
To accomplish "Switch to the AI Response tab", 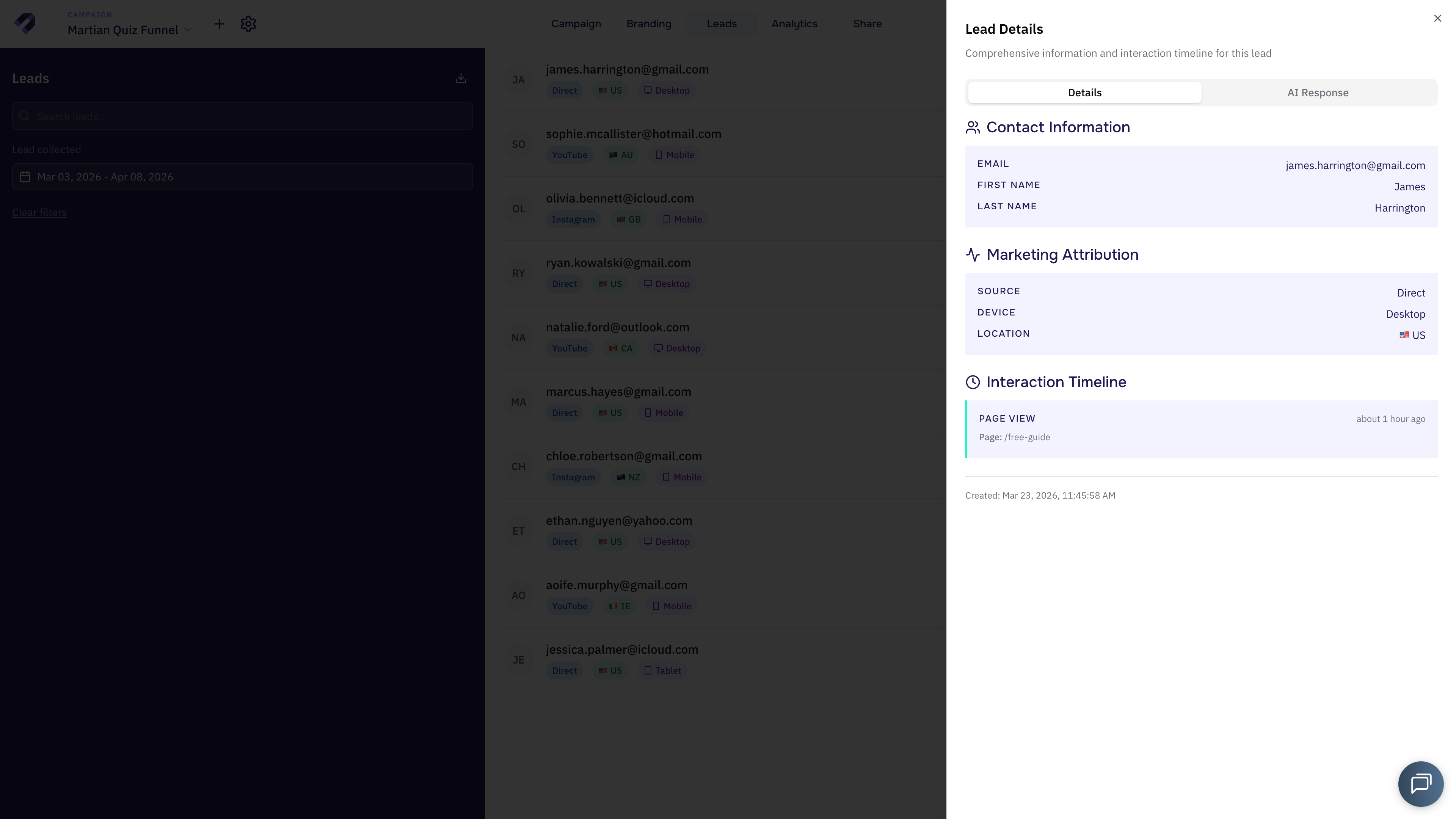I will (1318, 93).
